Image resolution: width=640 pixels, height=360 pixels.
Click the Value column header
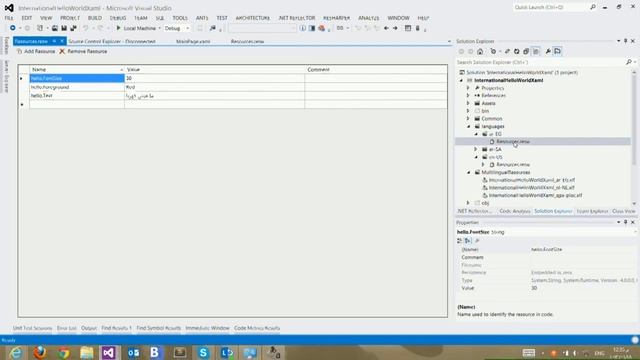click(214, 69)
